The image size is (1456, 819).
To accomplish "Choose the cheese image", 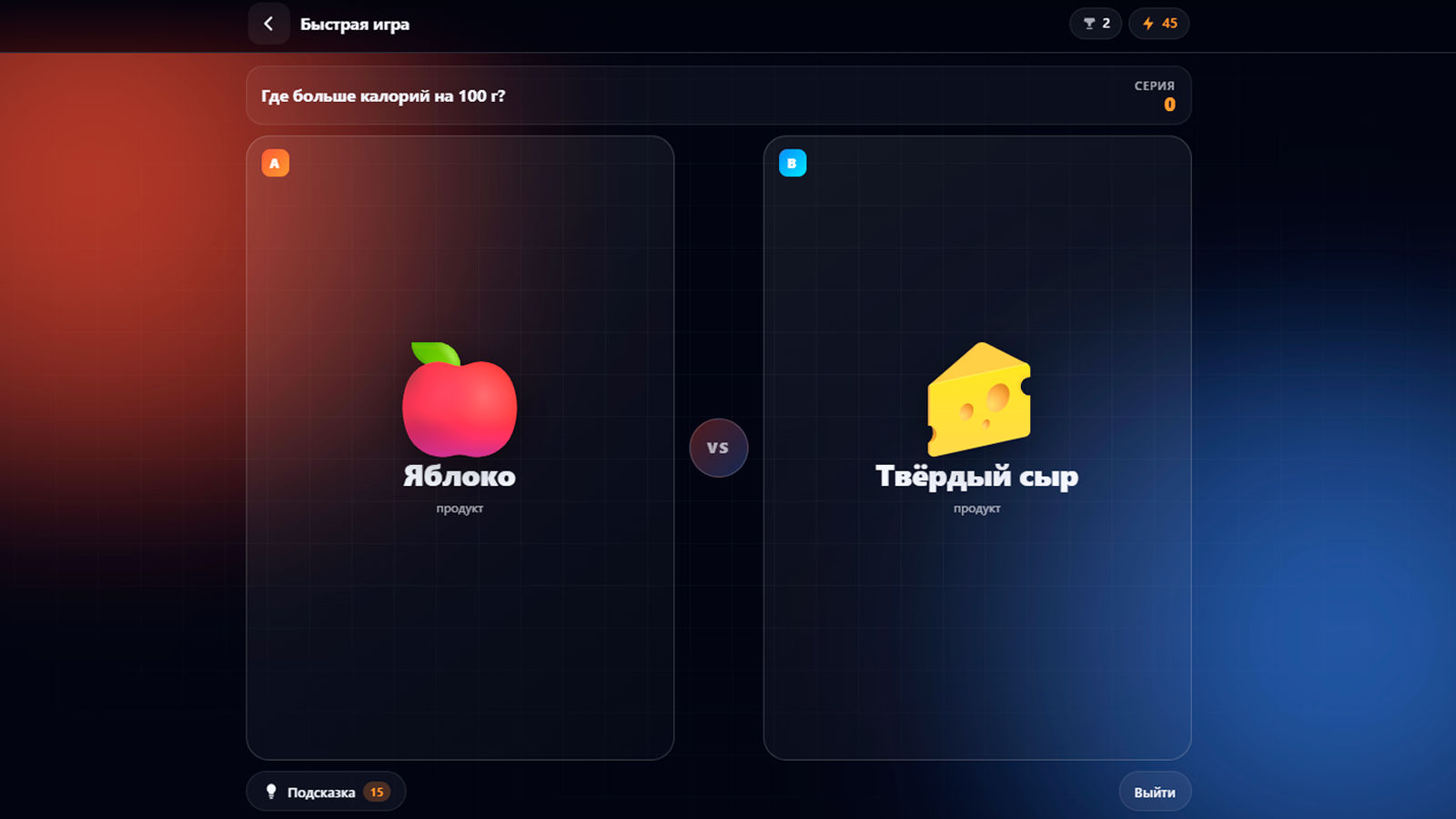I will pos(978,399).
